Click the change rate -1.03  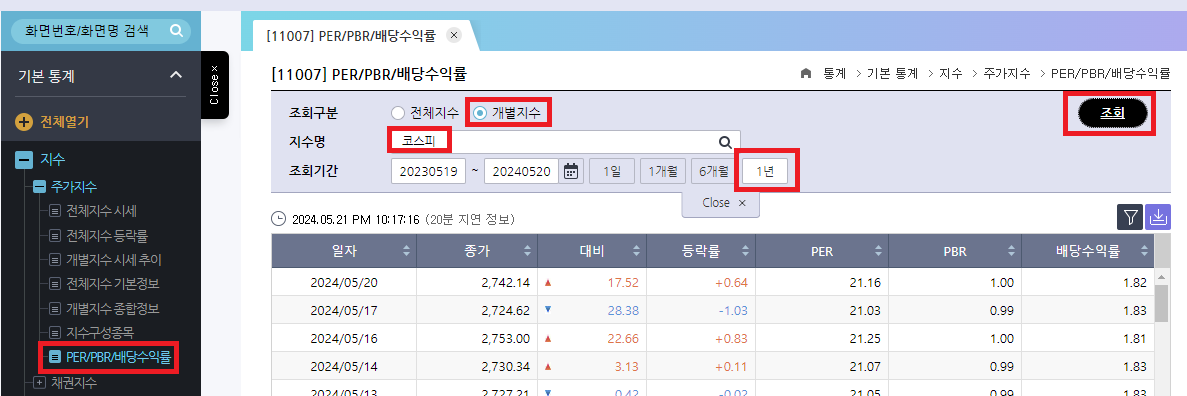coord(732,310)
